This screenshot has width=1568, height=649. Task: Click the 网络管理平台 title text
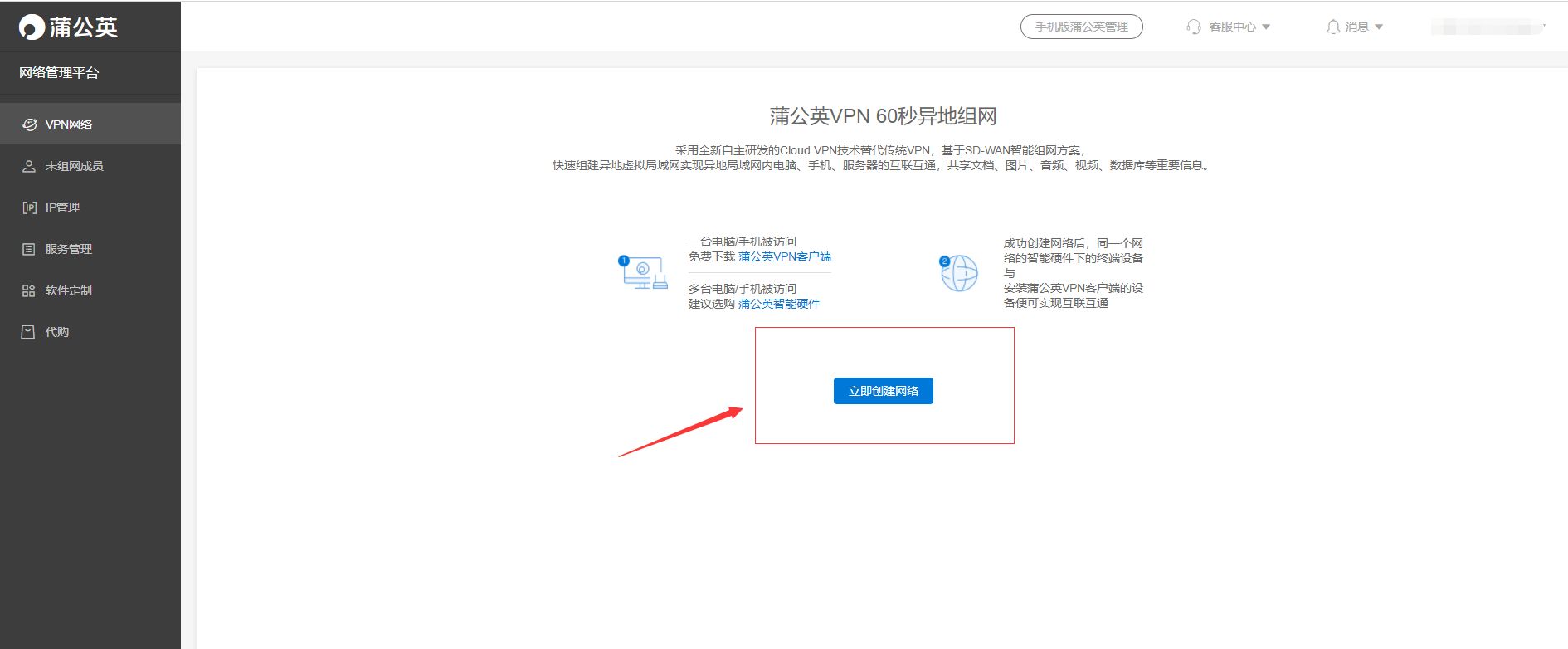click(59, 73)
